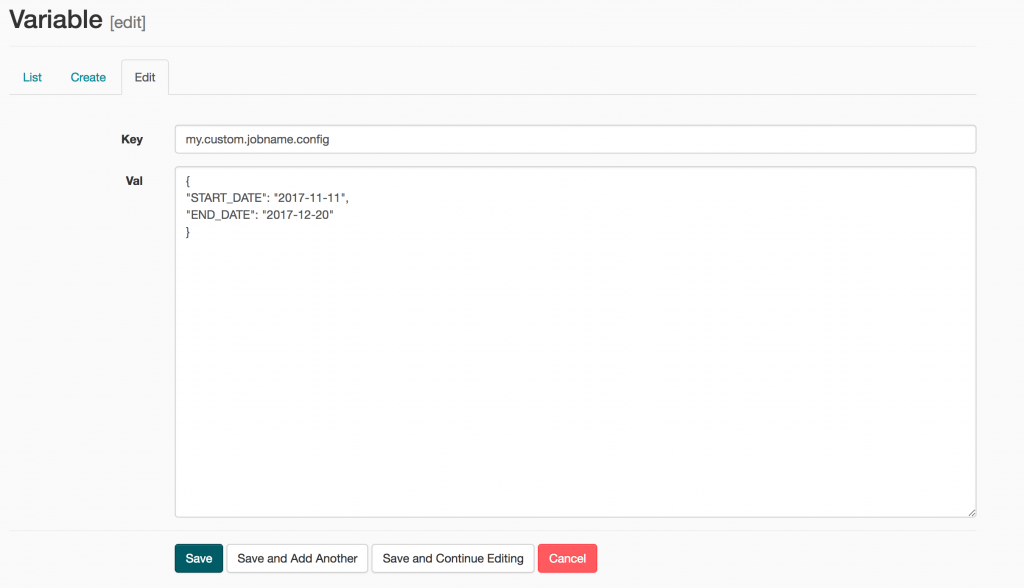Screen dimensions: 1024x588
Task: Choose Save and Continue Editing
Action: pyautogui.click(x=453, y=558)
